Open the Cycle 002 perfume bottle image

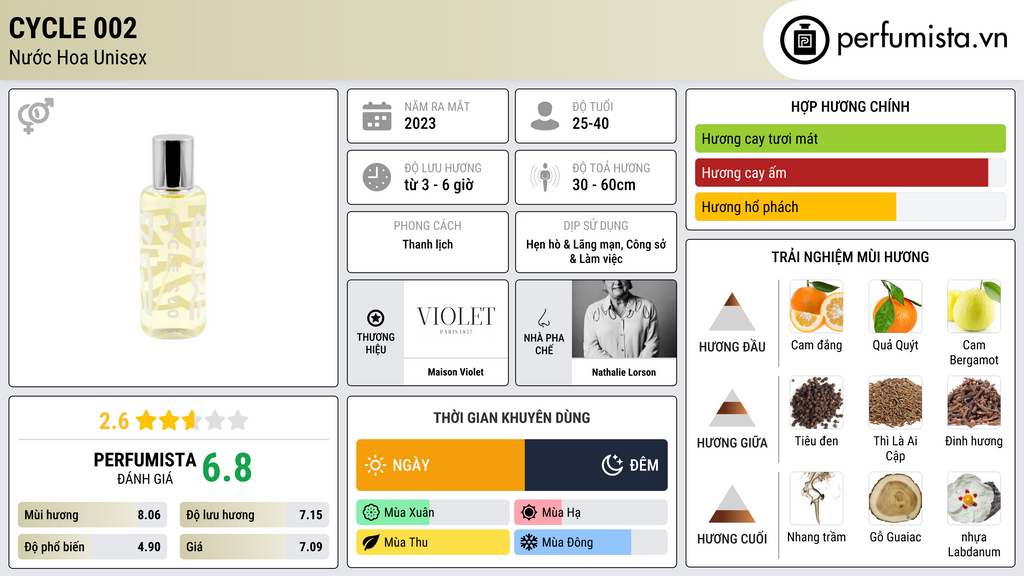[173, 237]
